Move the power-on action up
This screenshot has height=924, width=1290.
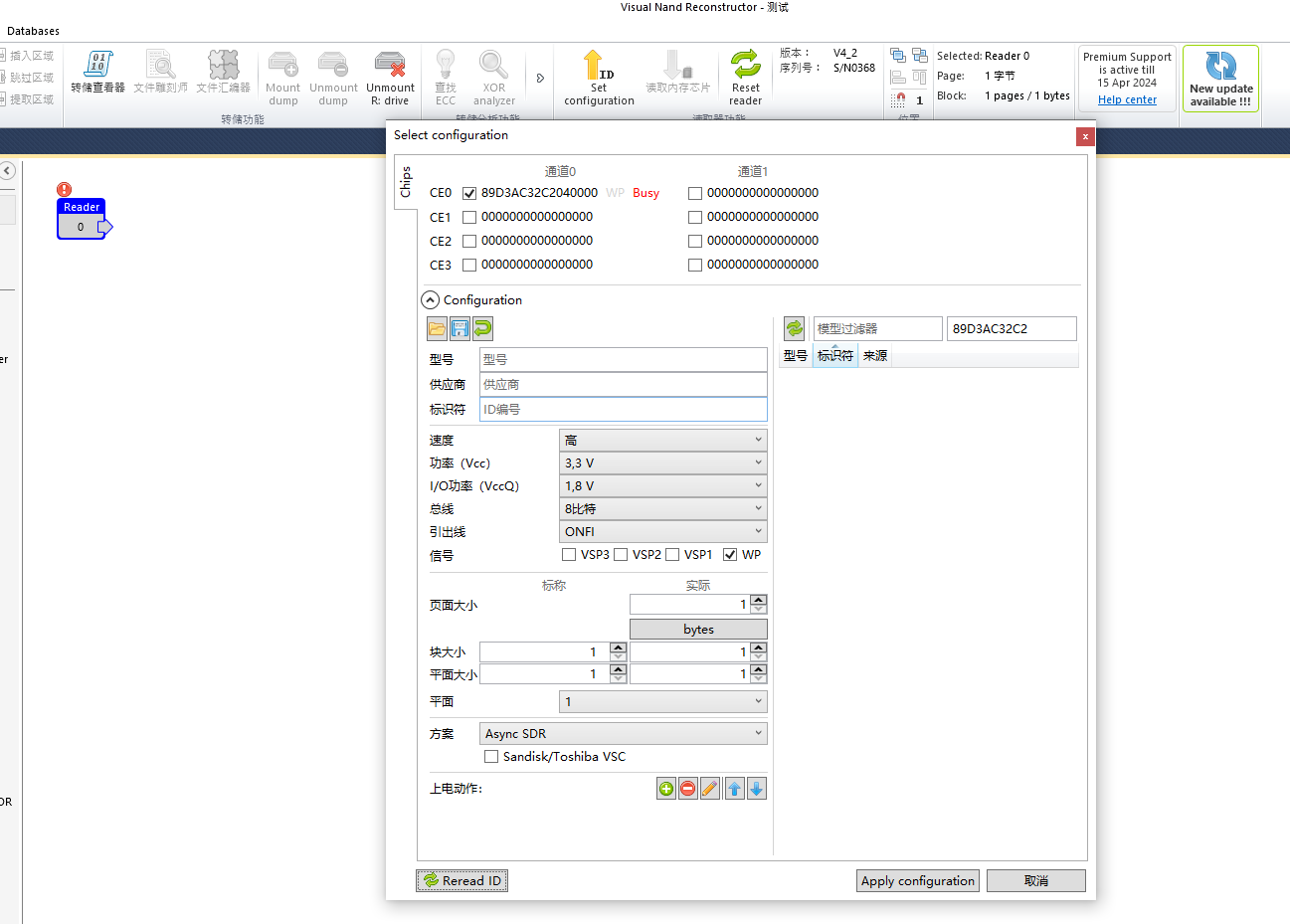click(735, 789)
